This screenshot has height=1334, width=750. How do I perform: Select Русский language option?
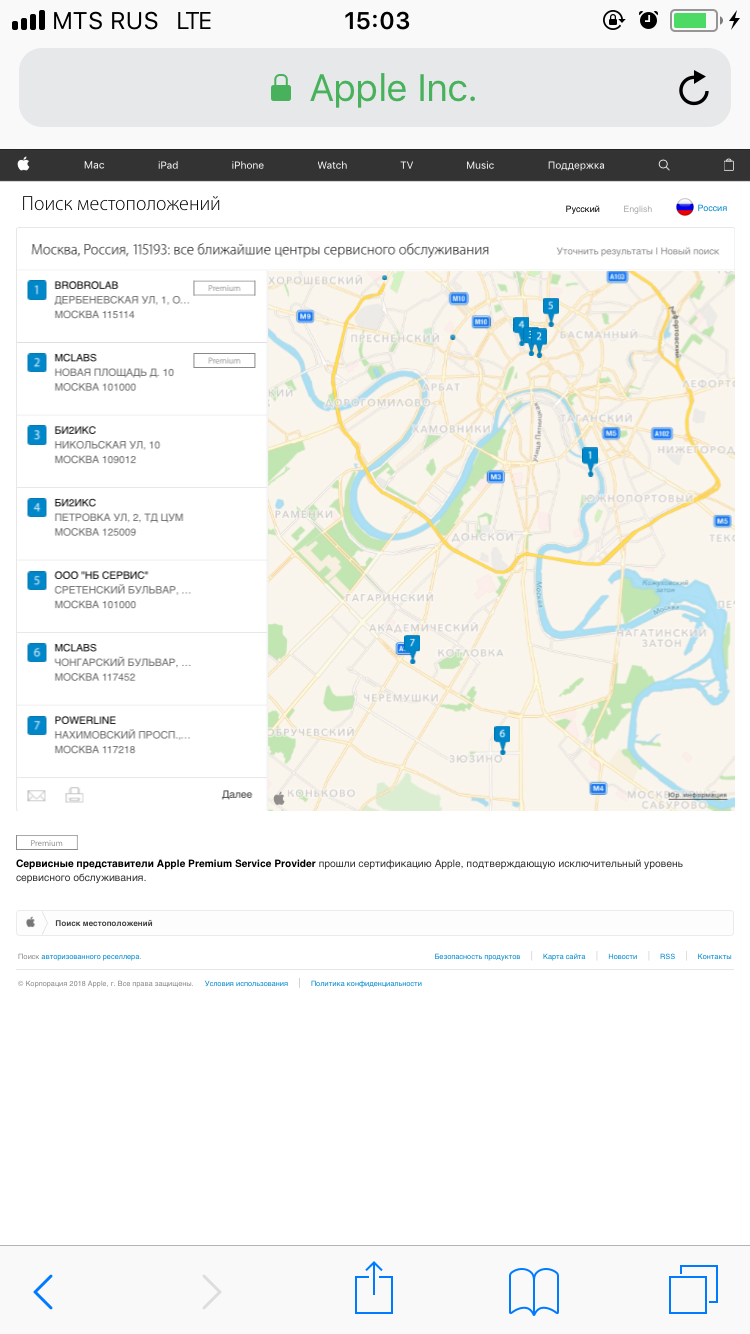[x=582, y=209]
